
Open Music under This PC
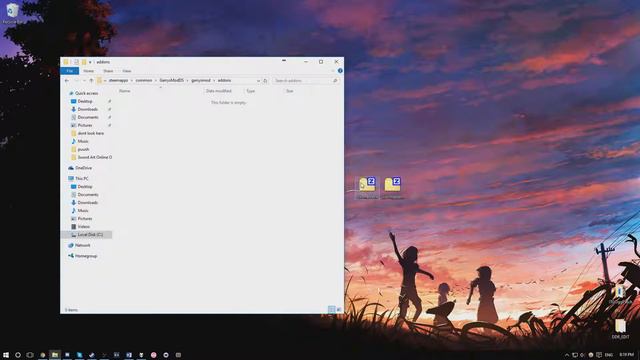click(83, 211)
